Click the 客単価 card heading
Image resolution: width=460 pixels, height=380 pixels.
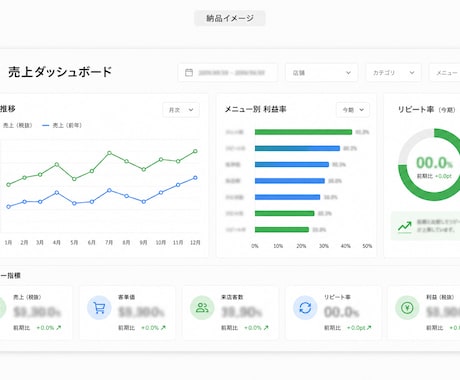tap(127, 297)
